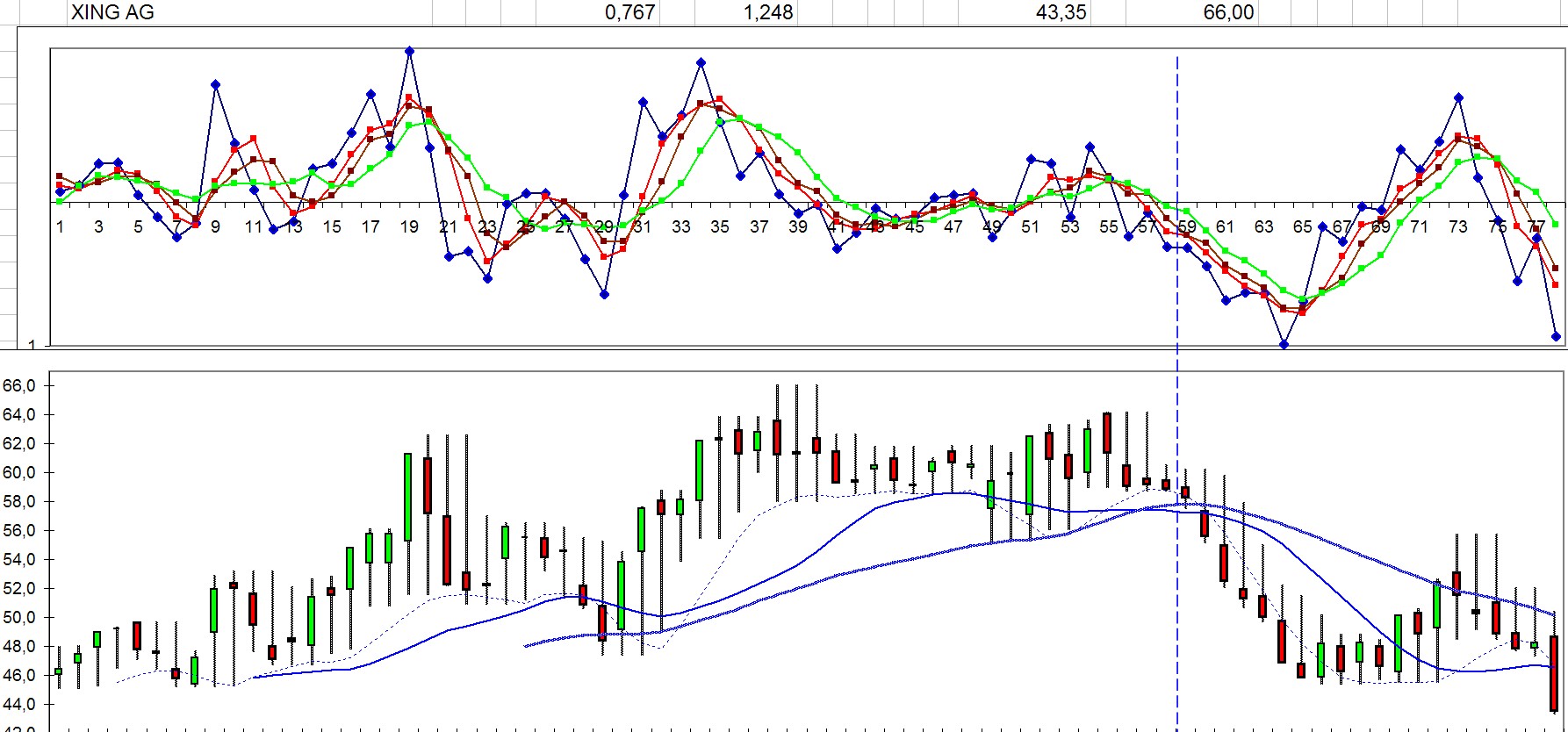Click the 48,0 price axis label

coord(19,646)
